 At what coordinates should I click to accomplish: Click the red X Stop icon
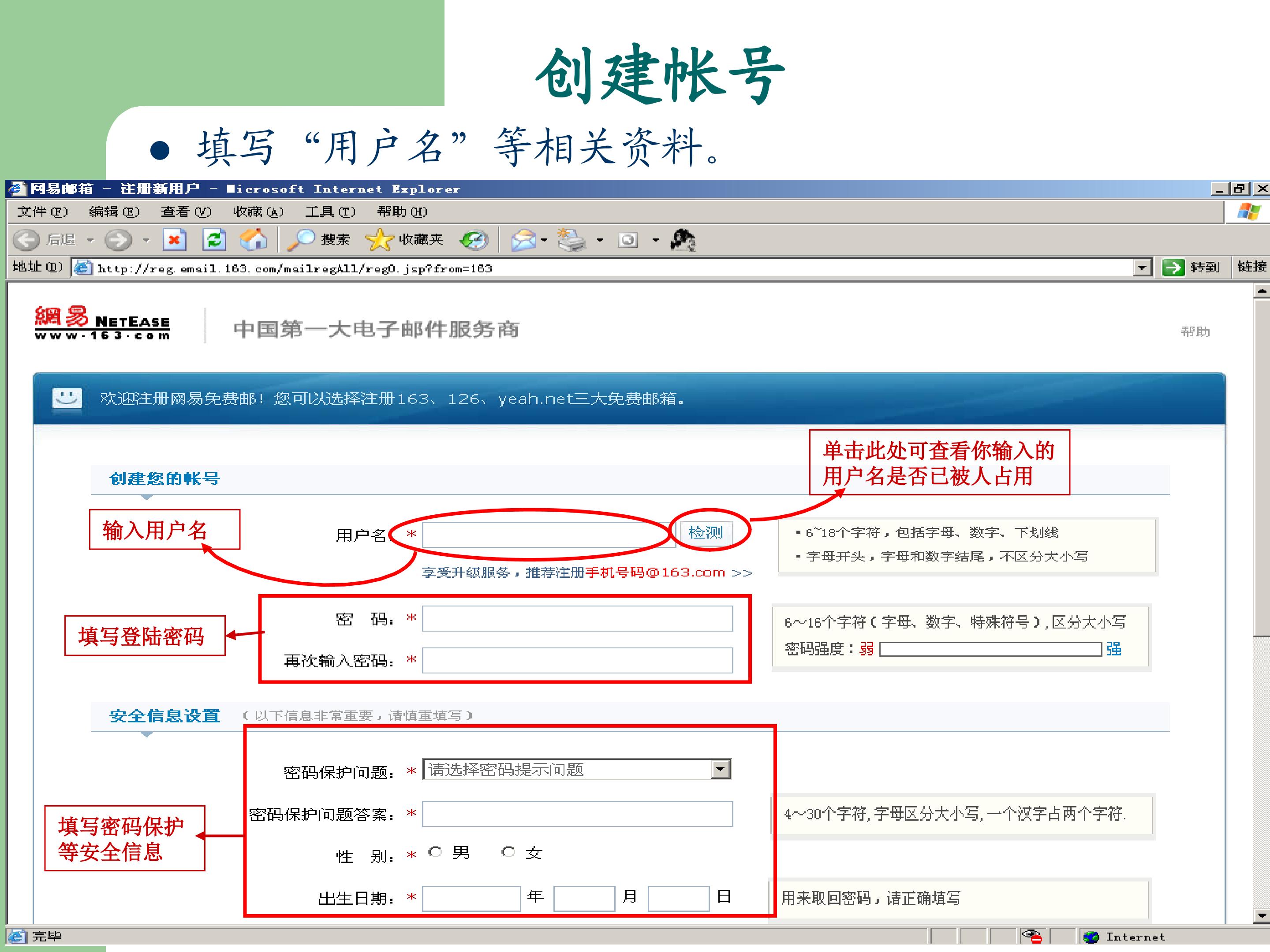[174, 239]
